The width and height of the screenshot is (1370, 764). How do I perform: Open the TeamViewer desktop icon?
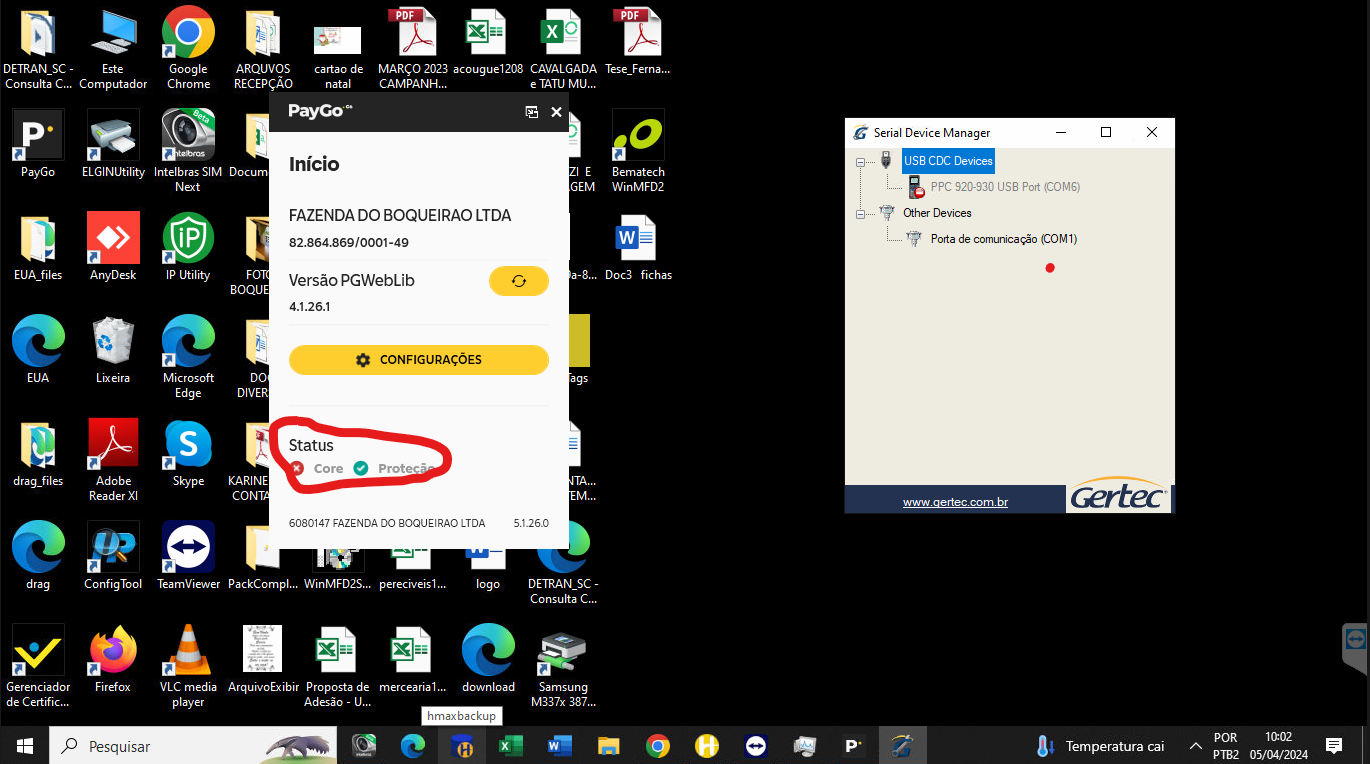tap(188, 556)
